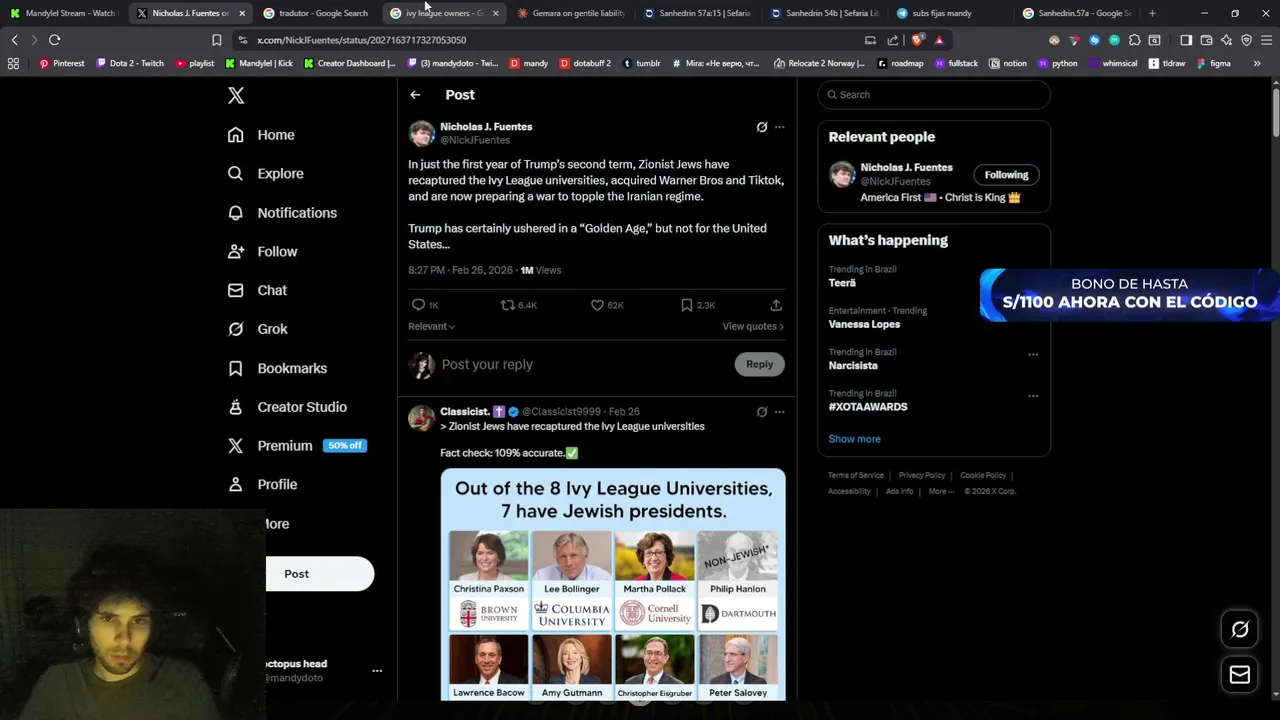Click the Reply button

tap(759, 365)
